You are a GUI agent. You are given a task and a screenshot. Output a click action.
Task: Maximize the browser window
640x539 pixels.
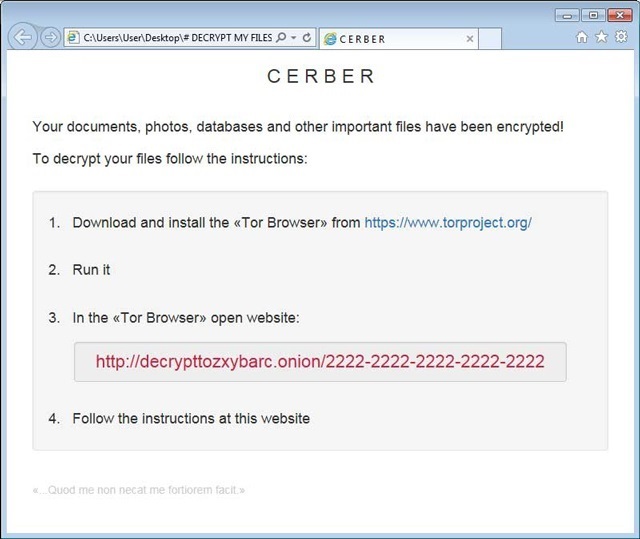(593, 16)
